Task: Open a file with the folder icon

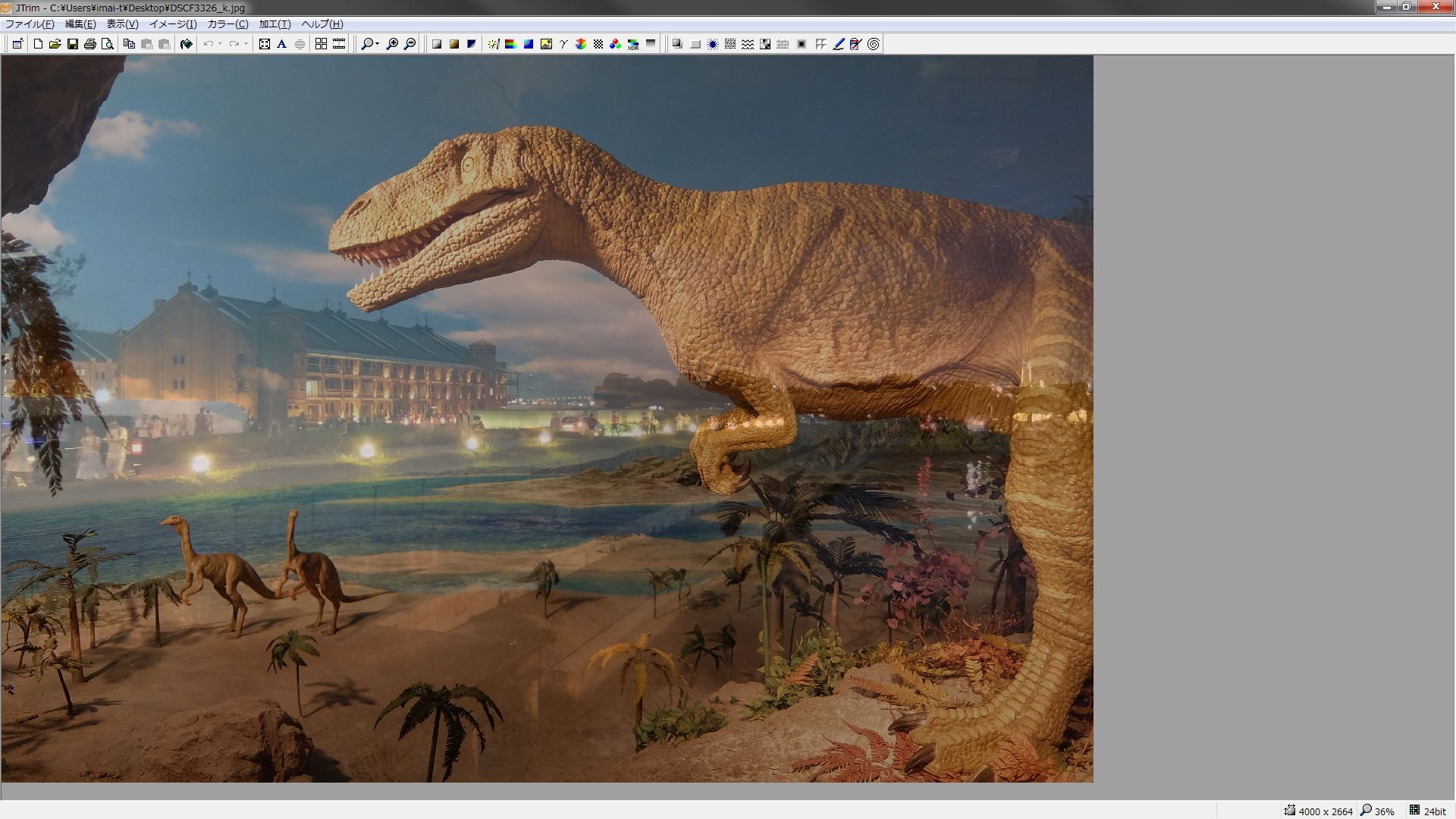Action: 55,44
